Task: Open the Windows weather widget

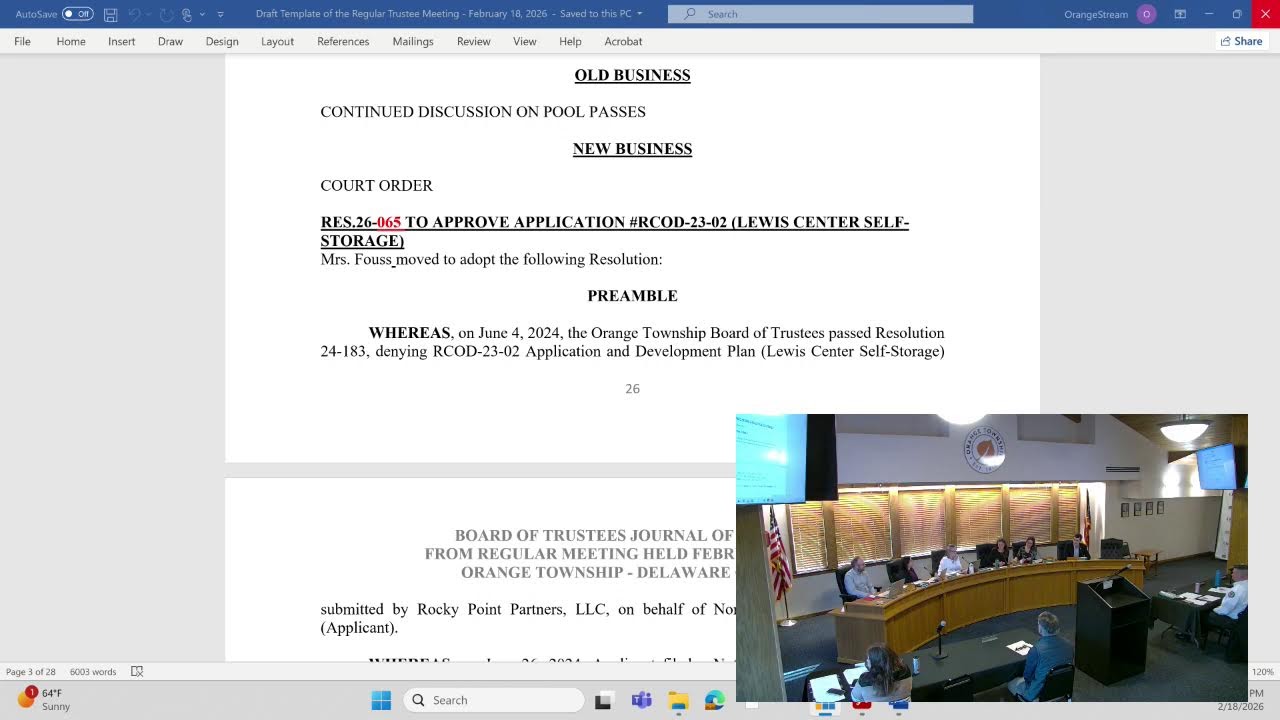Action: 43,699
